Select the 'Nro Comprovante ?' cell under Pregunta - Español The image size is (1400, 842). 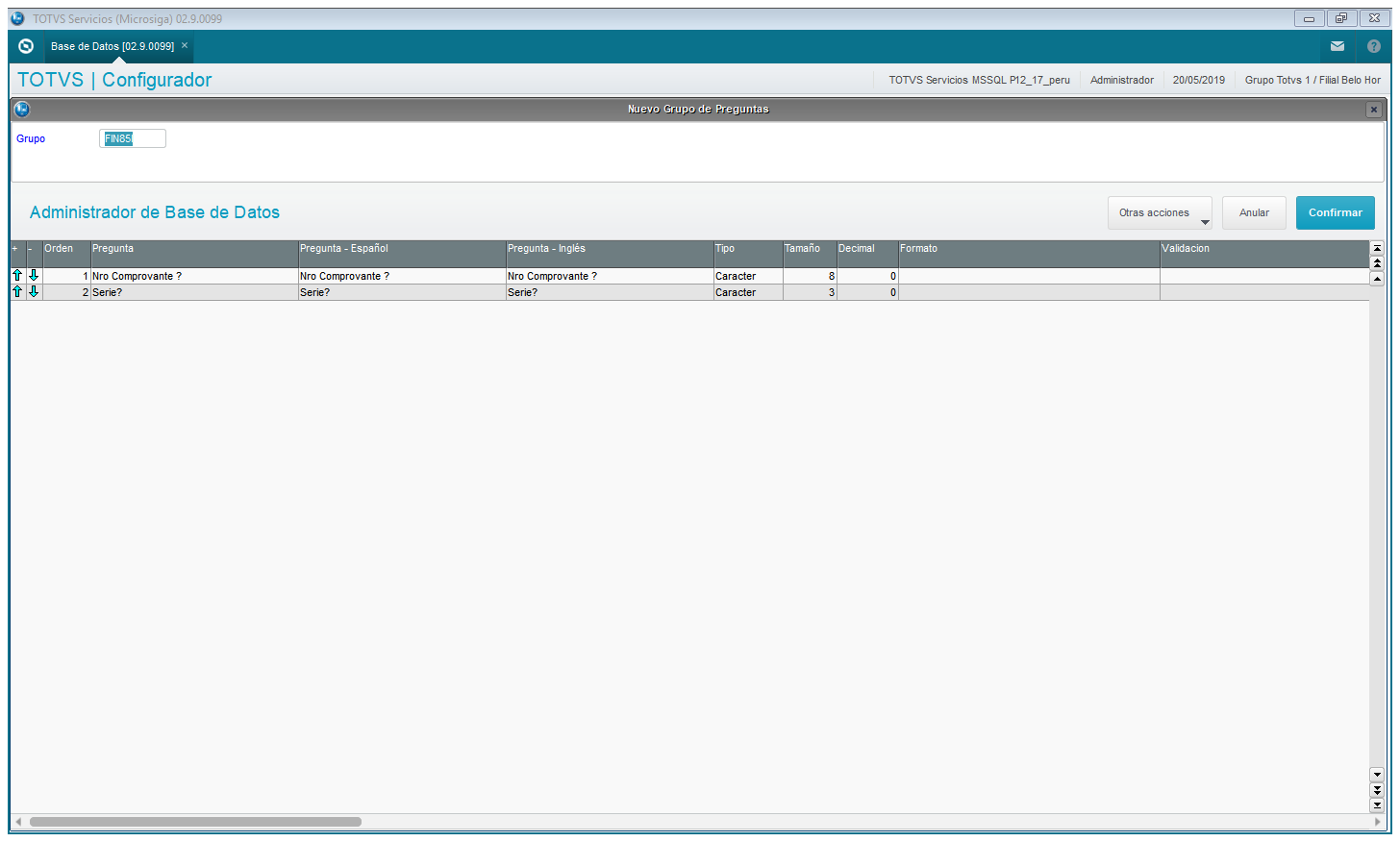[x=402, y=276]
